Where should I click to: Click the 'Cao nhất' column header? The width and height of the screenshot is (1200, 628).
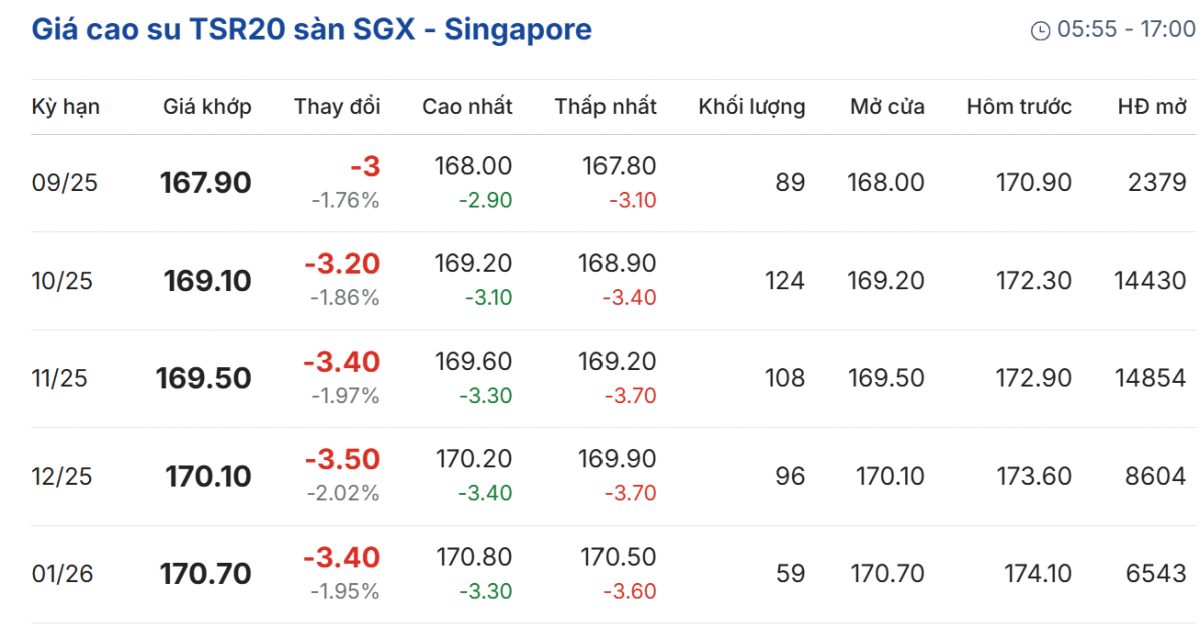pos(467,107)
